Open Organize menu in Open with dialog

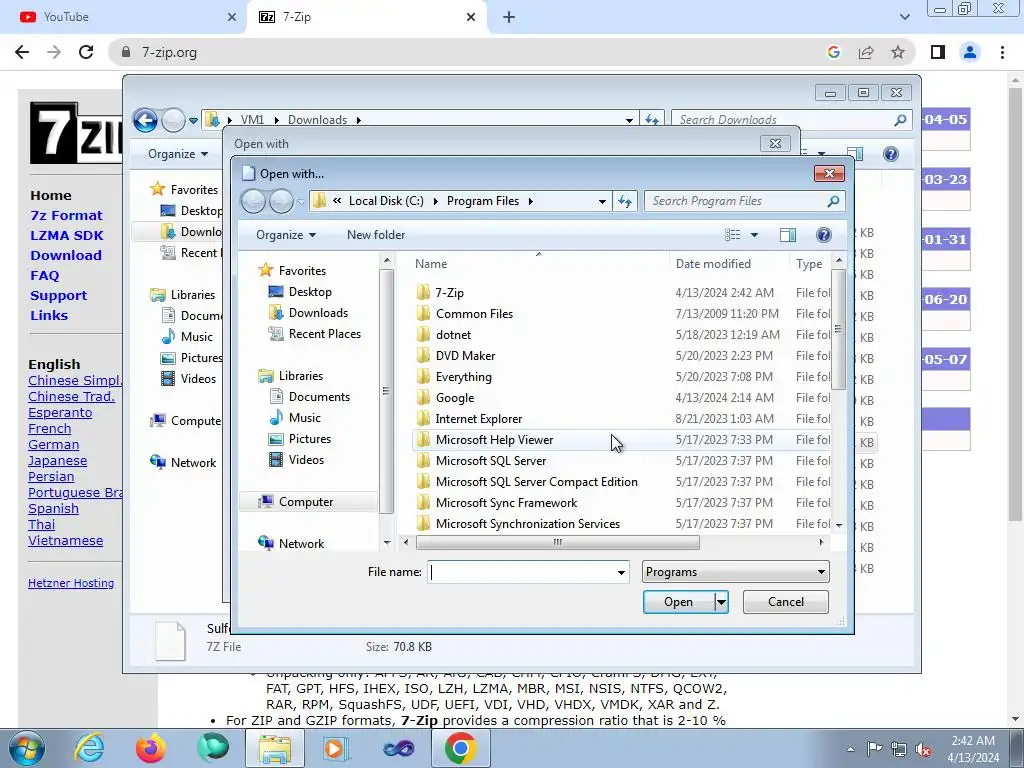285,234
